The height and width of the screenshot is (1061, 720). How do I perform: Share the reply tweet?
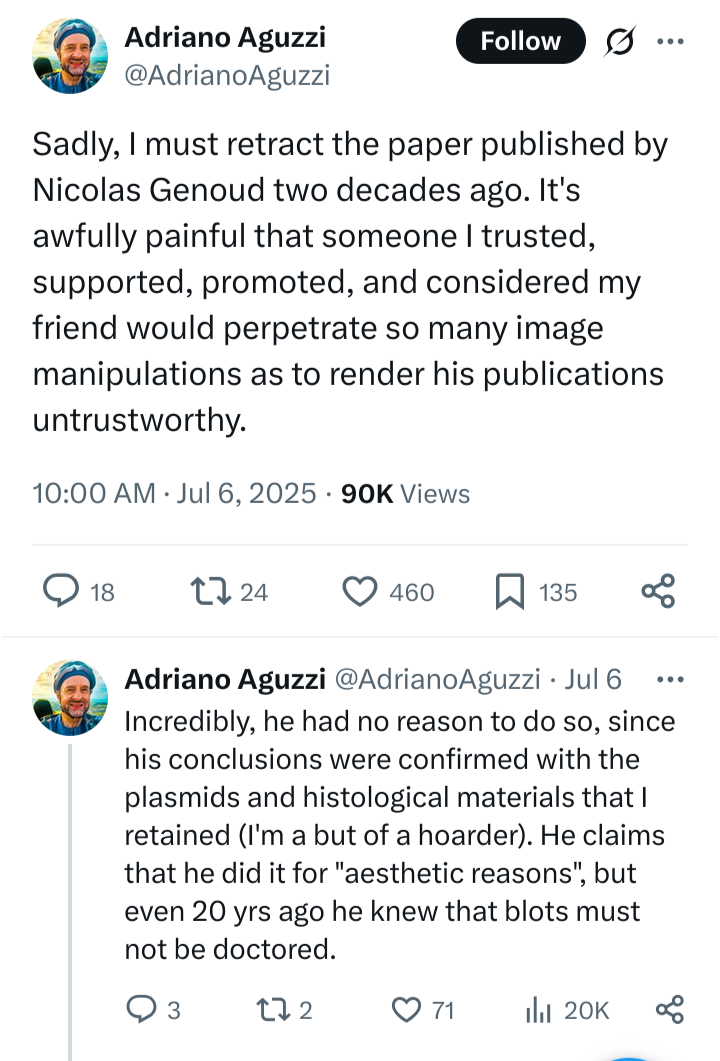[x=669, y=1010]
